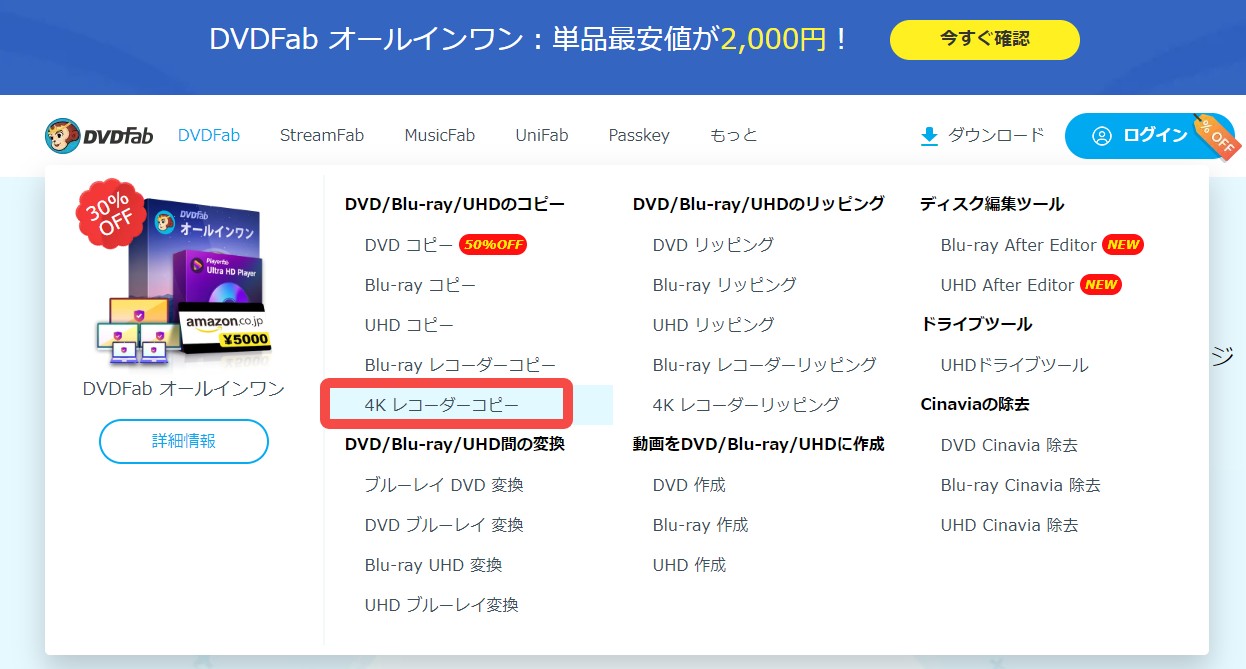This screenshot has height=669, width=1246.
Task: Open DVD 作成
Action: point(689,485)
